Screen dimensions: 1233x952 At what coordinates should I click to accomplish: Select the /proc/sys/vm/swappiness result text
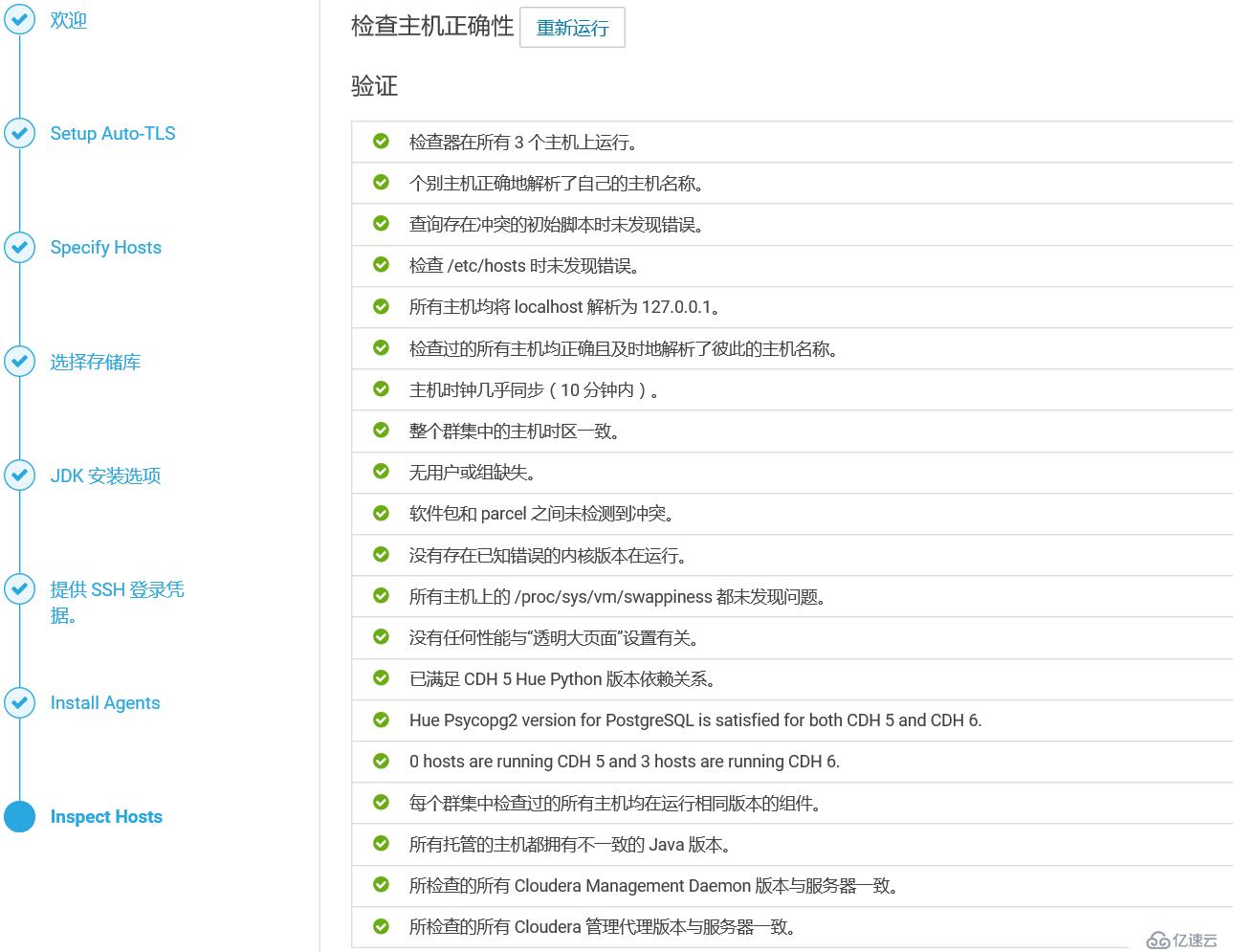pos(617,597)
